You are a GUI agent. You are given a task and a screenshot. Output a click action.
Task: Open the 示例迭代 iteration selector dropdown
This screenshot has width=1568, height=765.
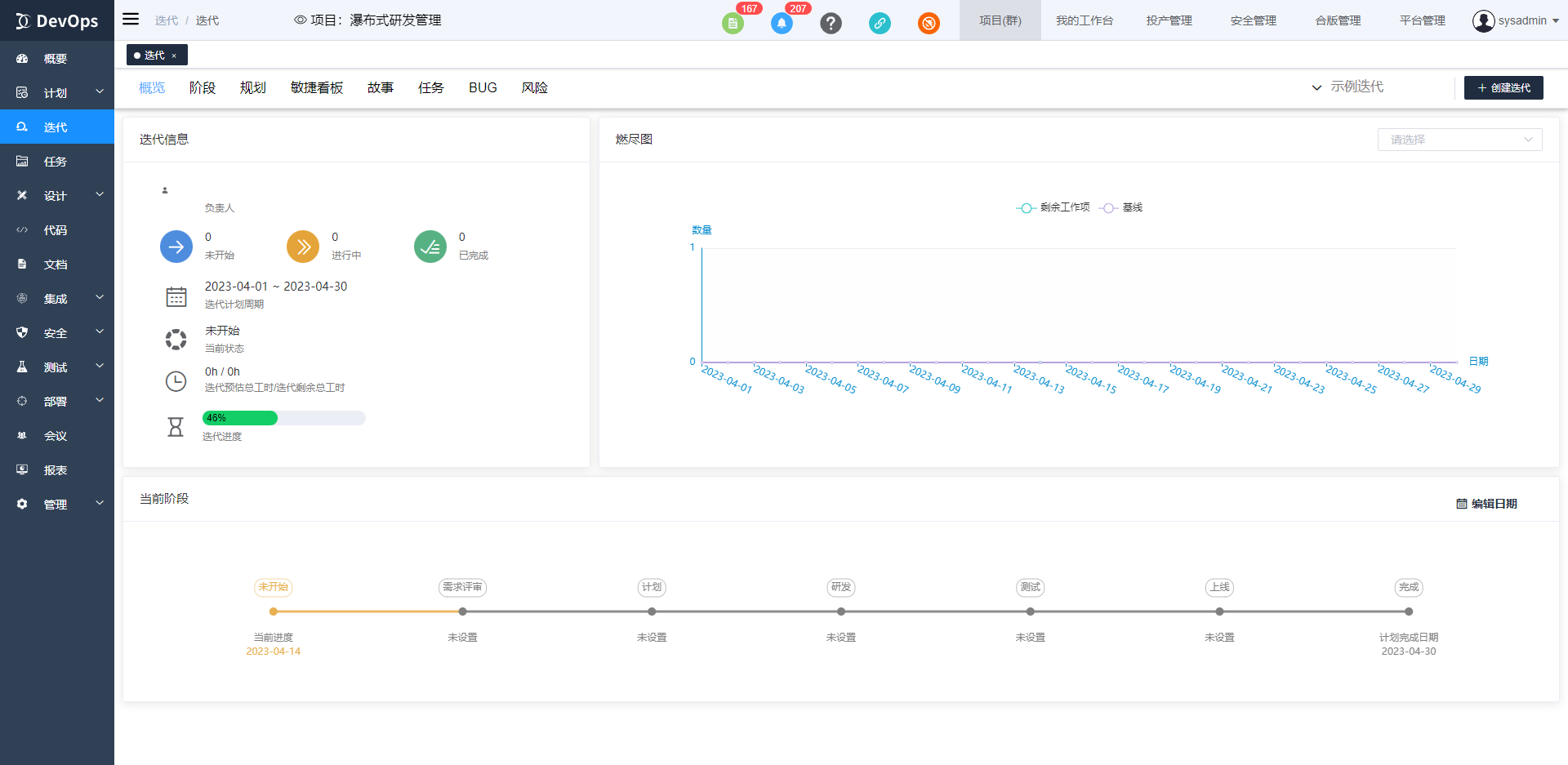coord(1349,87)
